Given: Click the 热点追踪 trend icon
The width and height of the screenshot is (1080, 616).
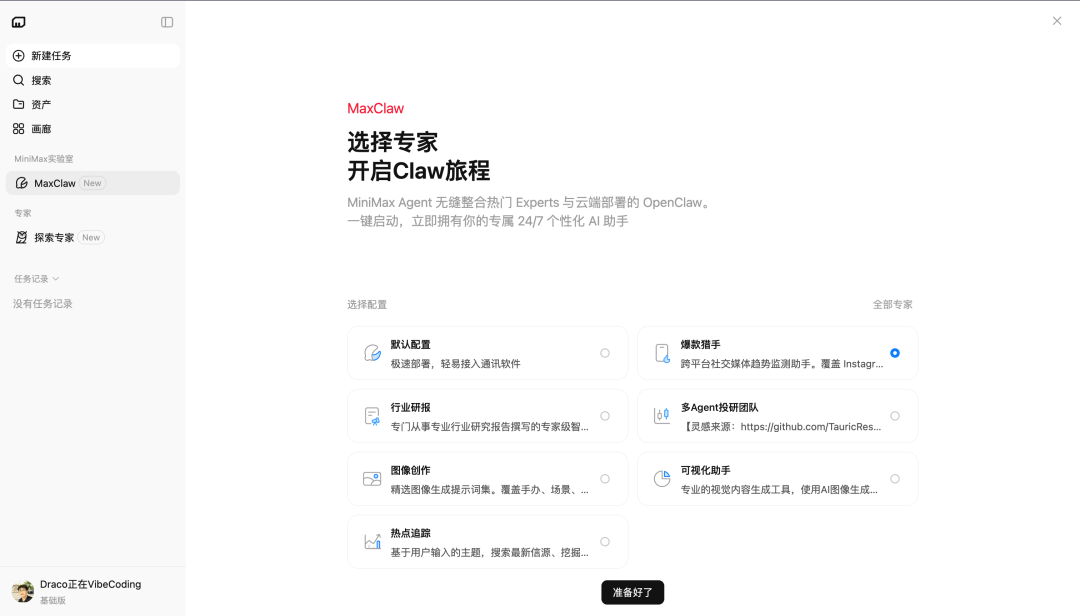Looking at the screenshot, I should click(372, 542).
